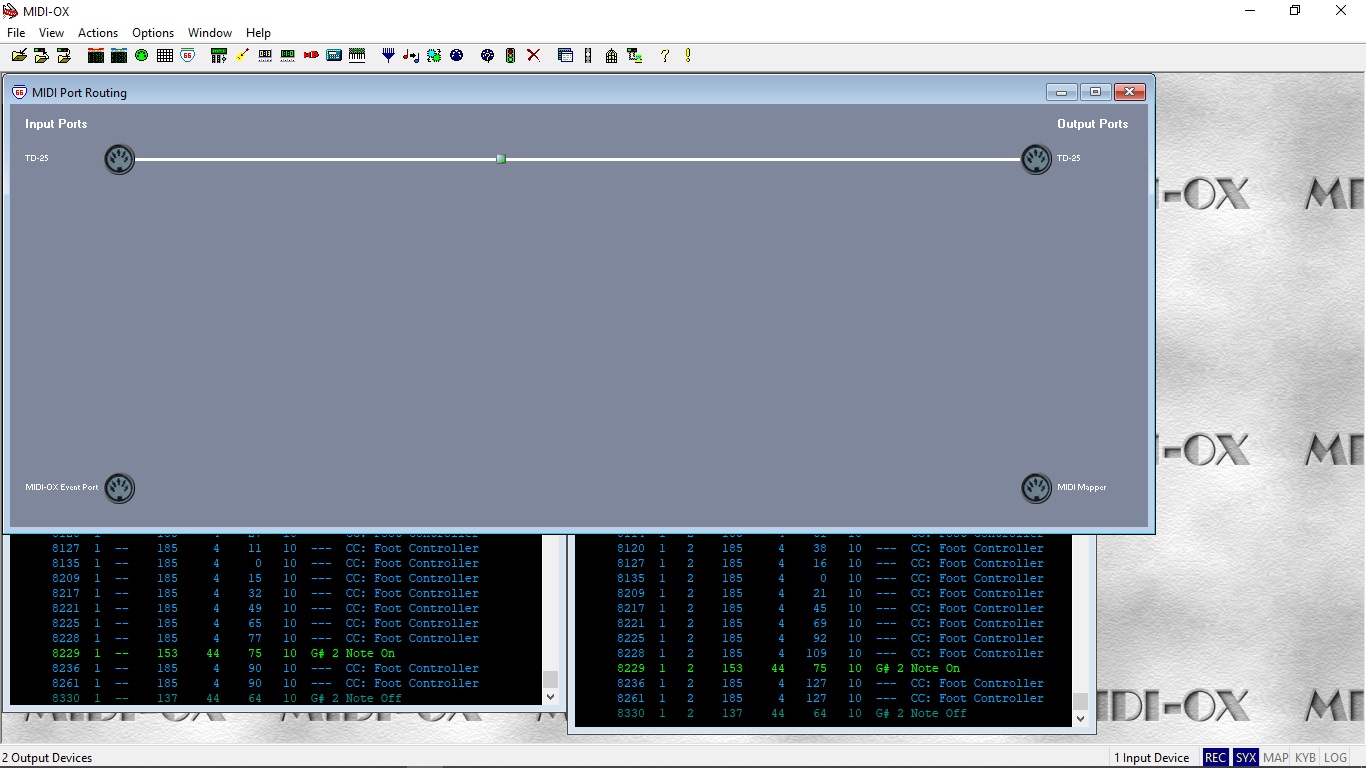1366x768 pixels.
Task: Minimize the MIDI Port Routing window
Action: point(1061,92)
